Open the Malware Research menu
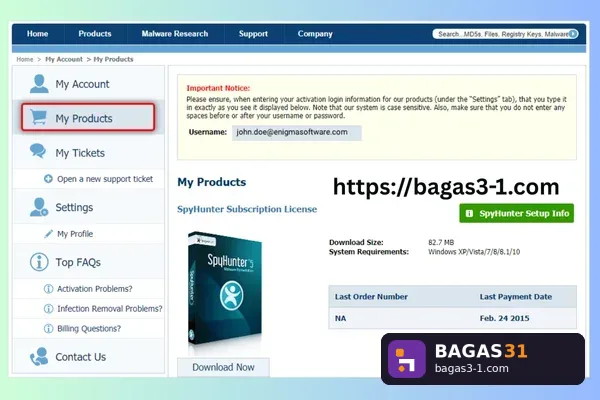 click(175, 34)
